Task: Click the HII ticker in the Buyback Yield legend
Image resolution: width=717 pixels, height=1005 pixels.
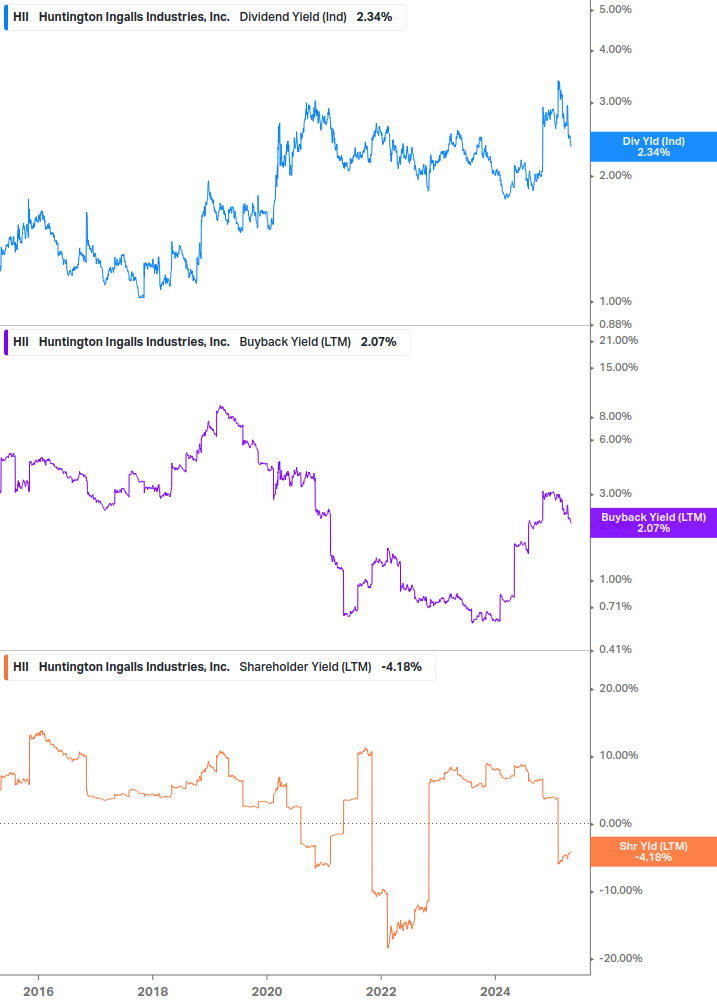Action: (x=21, y=342)
